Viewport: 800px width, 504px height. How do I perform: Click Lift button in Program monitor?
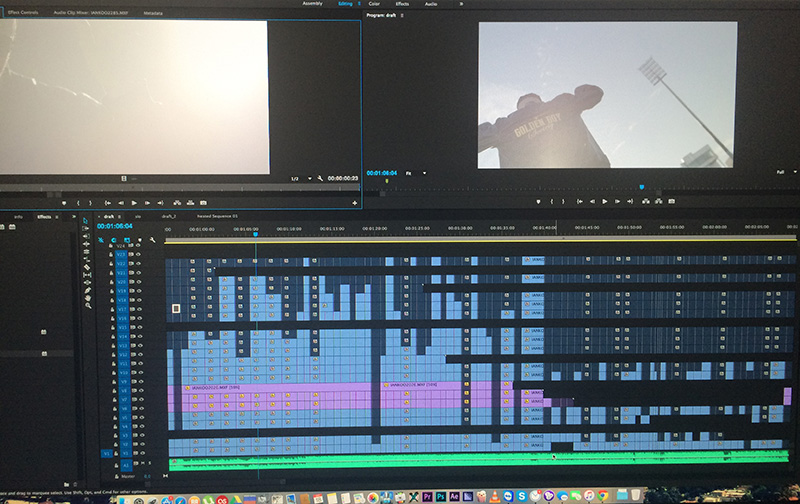tap(646, 201)
